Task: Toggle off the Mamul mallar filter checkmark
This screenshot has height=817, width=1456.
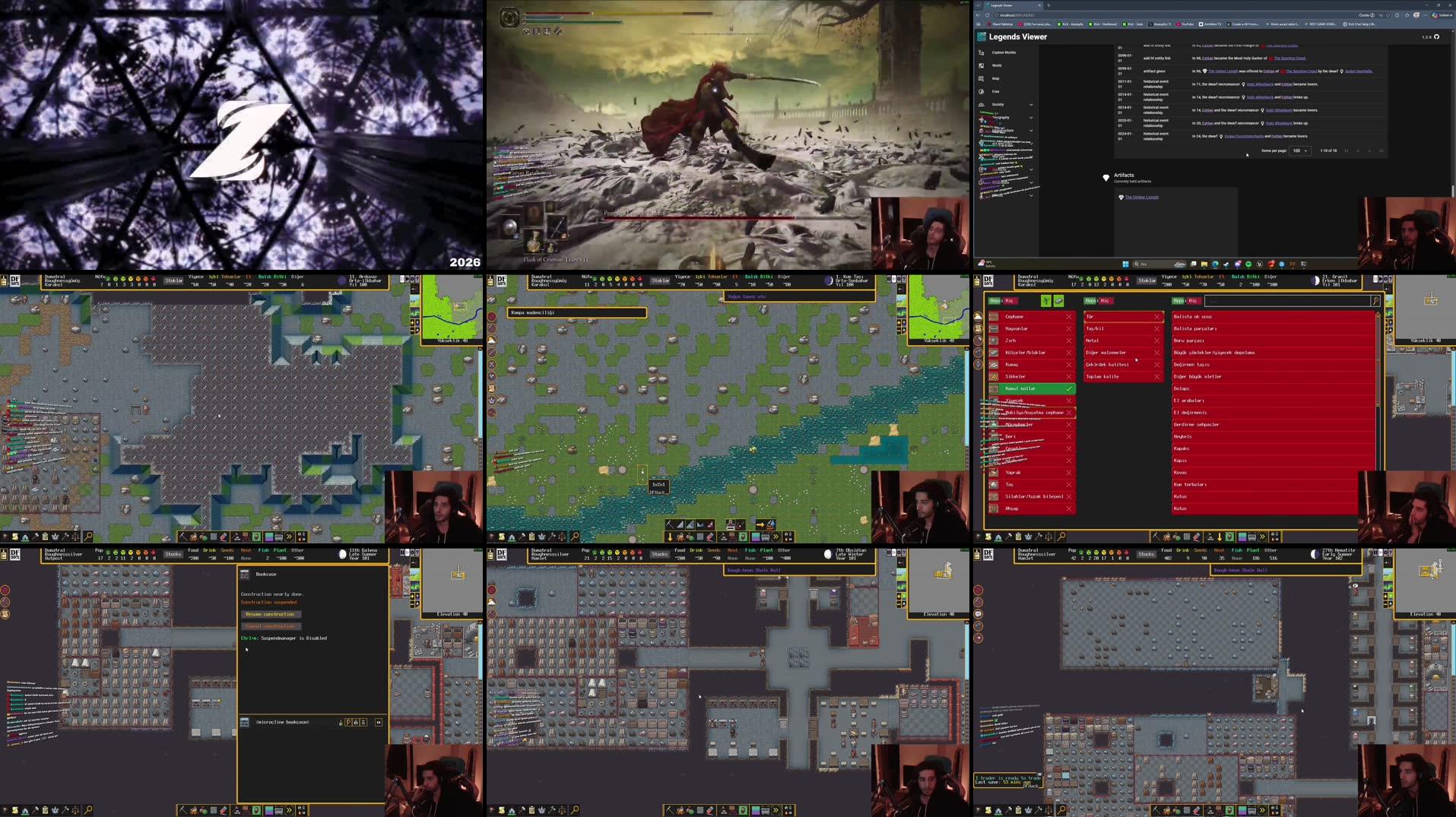Action: [1068, 388]
